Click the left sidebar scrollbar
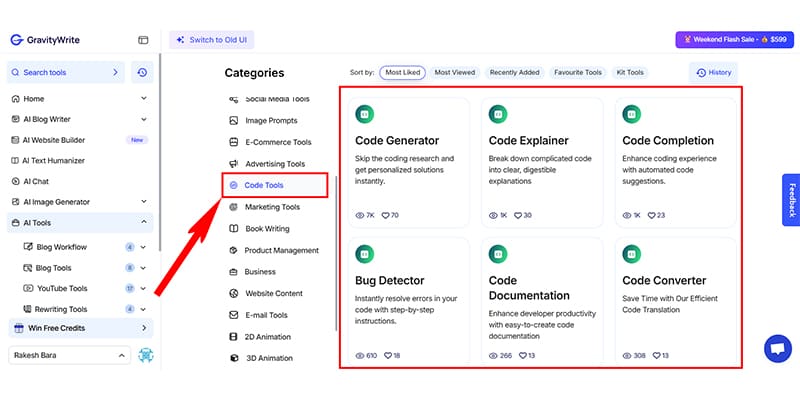The image size is (800, 400). point(160,153)
